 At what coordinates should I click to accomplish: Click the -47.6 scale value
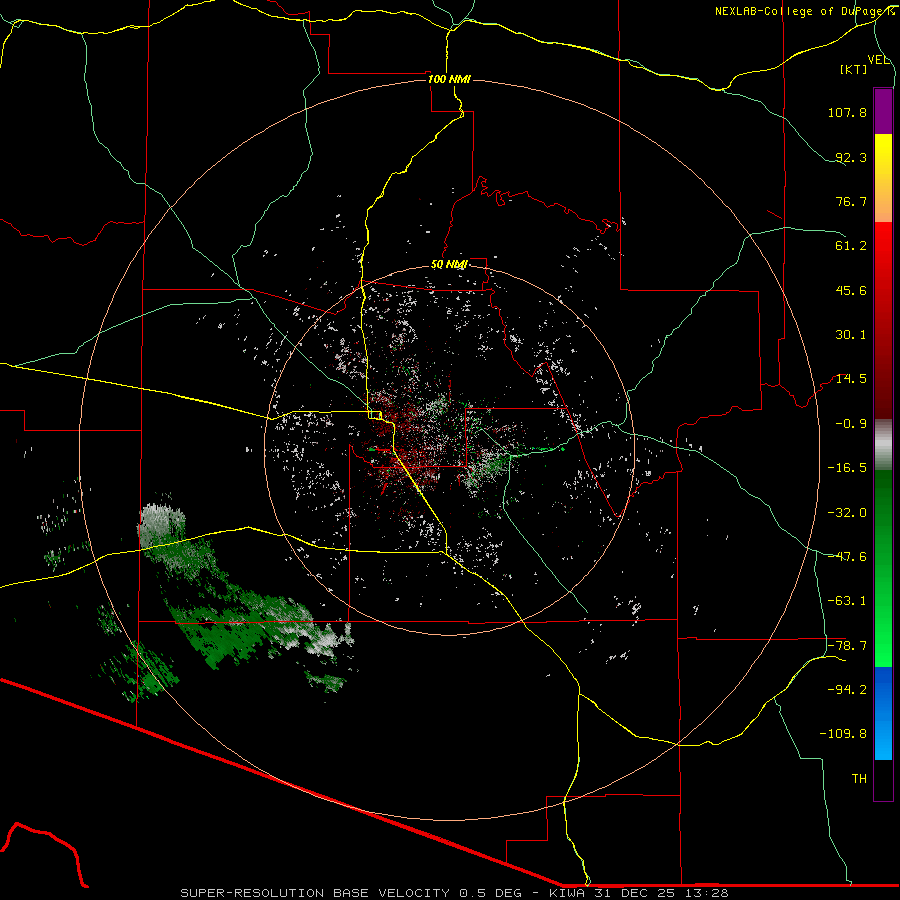pyautogui.click(x=847, y=557)
